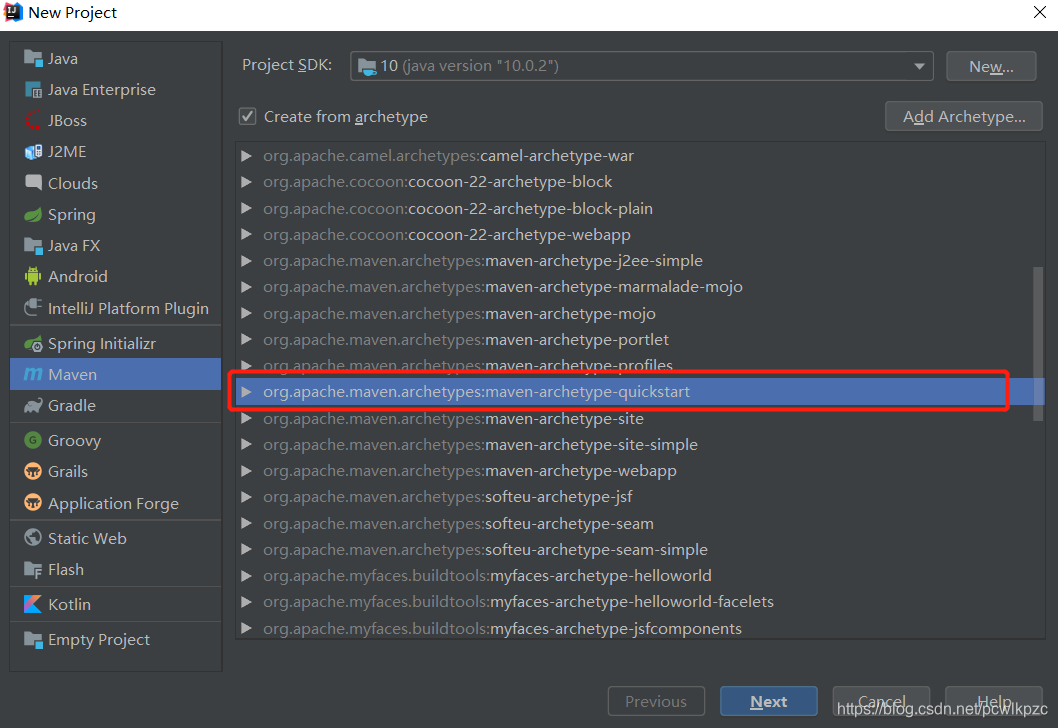
Task: Expand maven-archetype-site-simple arrow
Action: coord(247,445)
